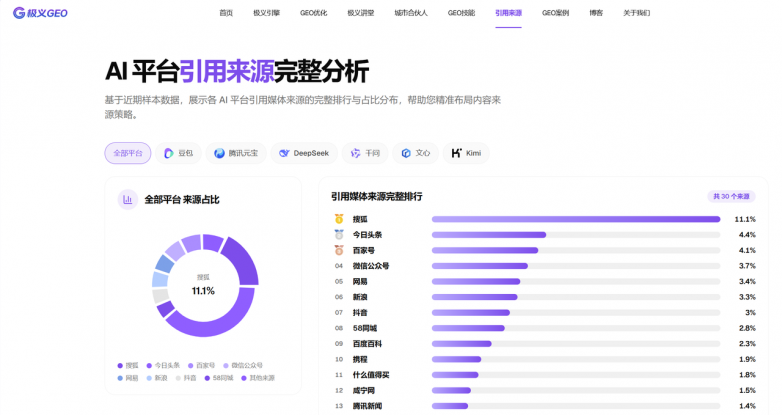Filter sources by DeepSeek platform
The width and height of the screenshot is (782, 415).
tap(304, 153)
